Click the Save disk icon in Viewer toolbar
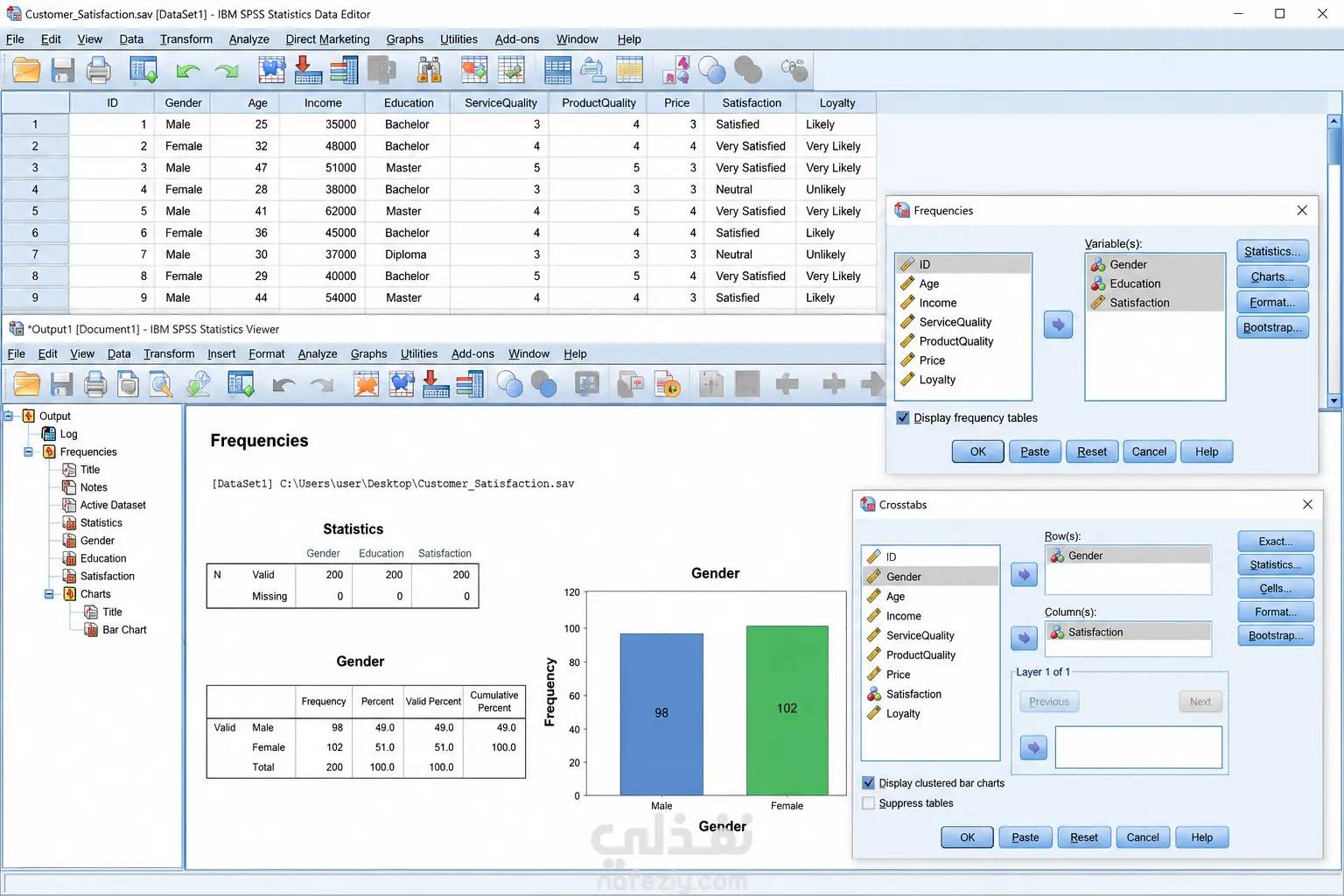Screen dimensions: 1344x896 coord(61,384)
